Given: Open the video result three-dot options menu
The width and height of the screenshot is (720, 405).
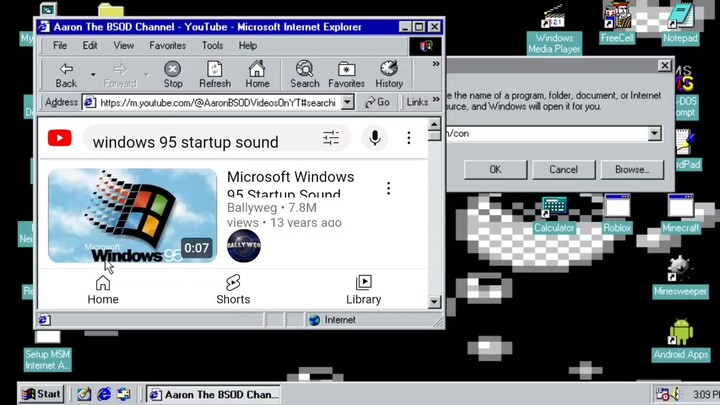Looking at the screenshot, I should tap(388, 188).
